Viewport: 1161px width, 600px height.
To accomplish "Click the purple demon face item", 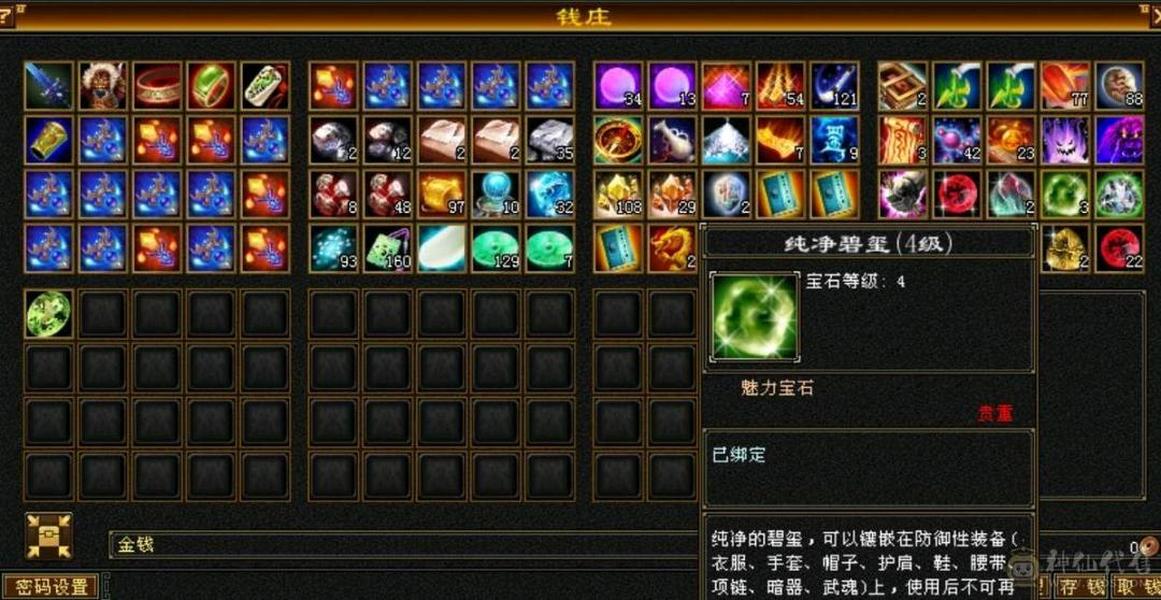I will (1065, 140).
